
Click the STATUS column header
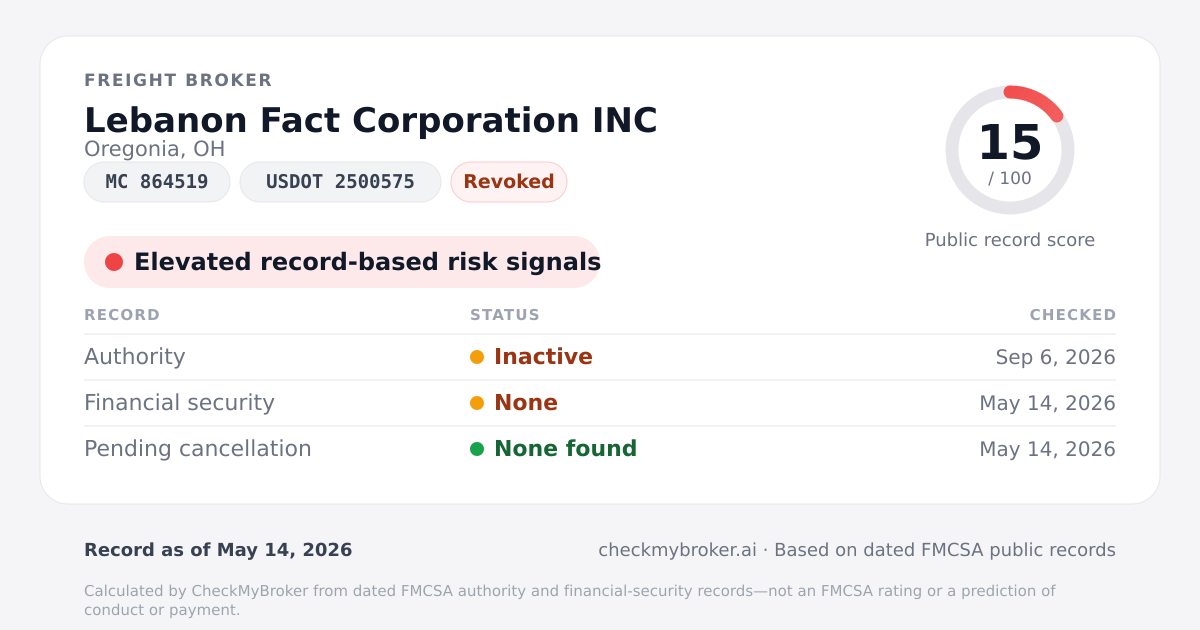505,315
